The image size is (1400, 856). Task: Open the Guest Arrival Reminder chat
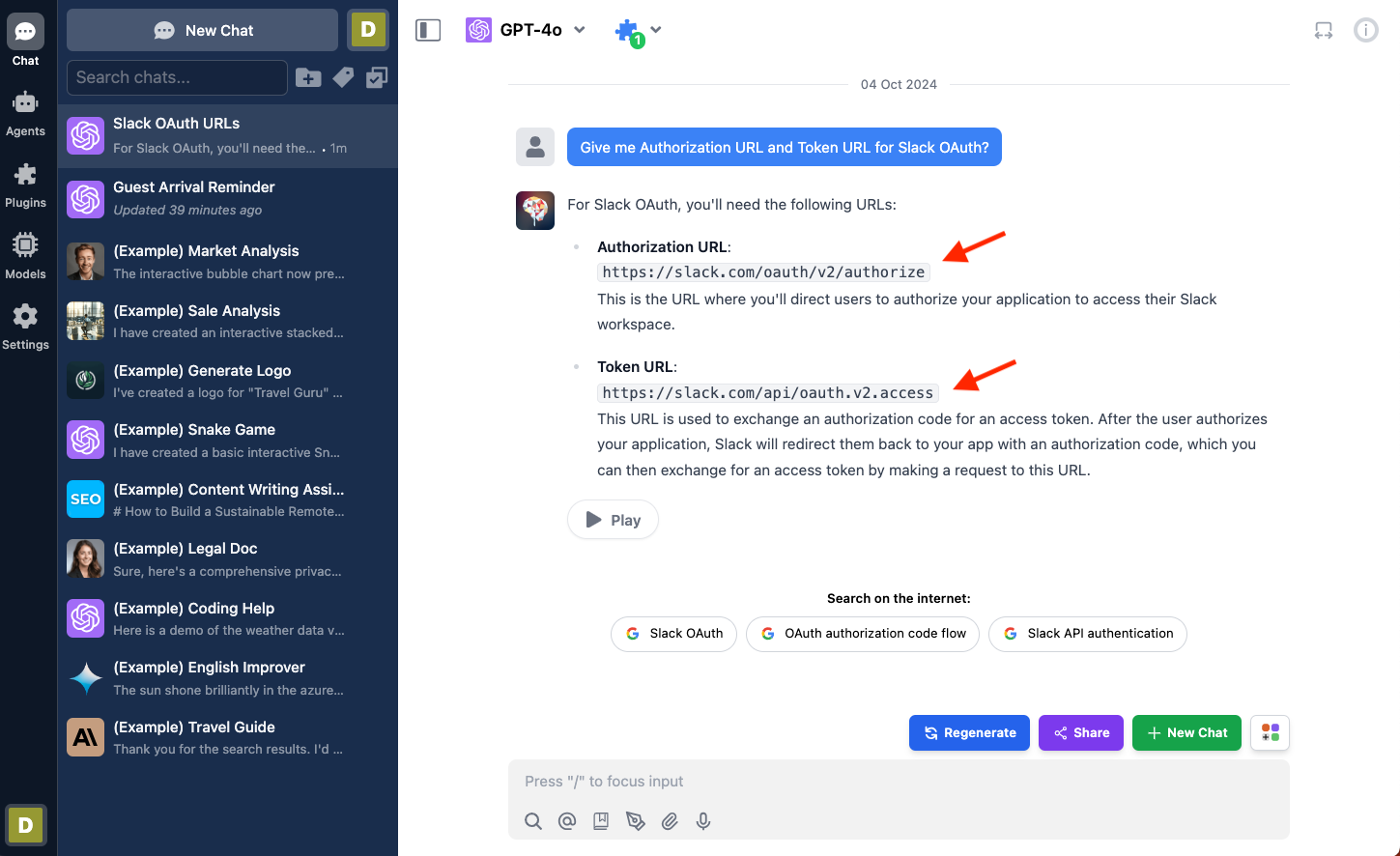click(228, 198)
